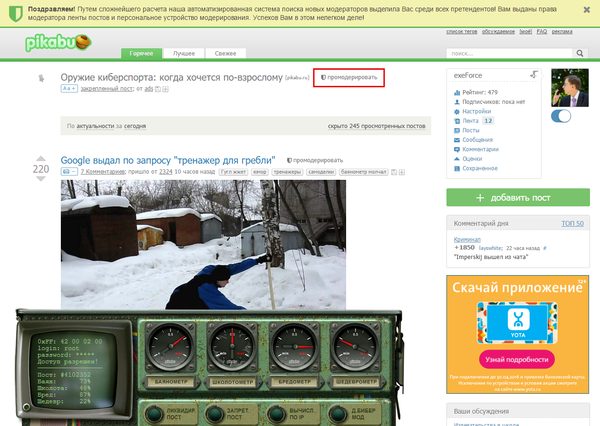Focus the поиск search field
Screen dimensions: 600x426
click(509, 53)
